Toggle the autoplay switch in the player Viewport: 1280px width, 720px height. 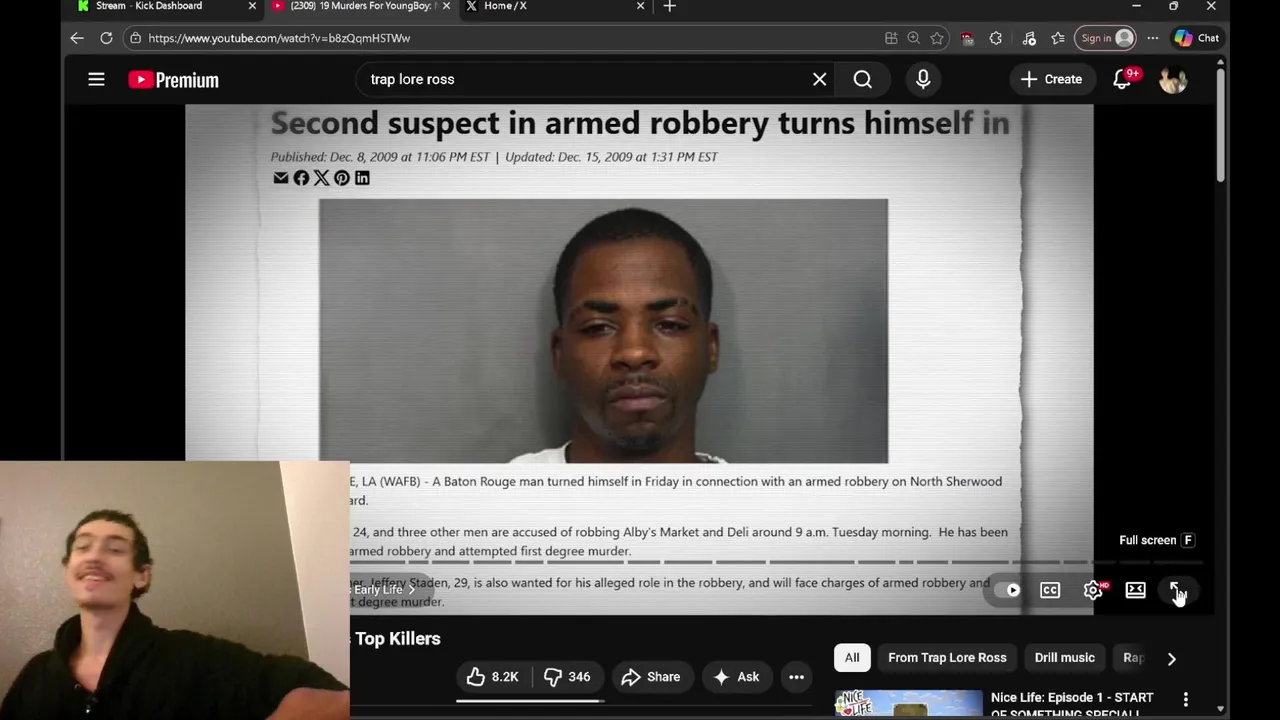tap(1007, 590)
